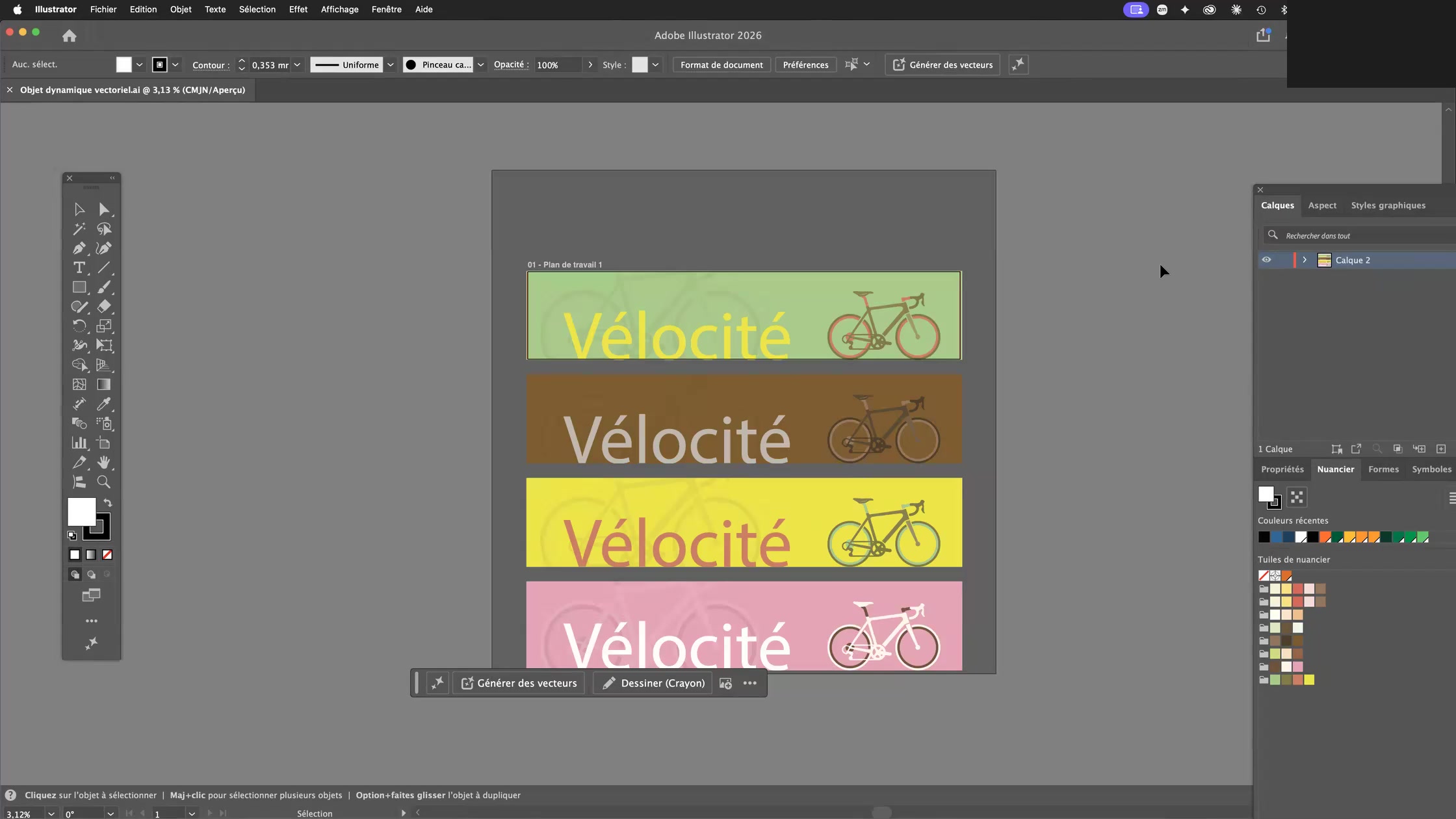
Task: Select the Perspective Grid tool
Action: [104, 365]
